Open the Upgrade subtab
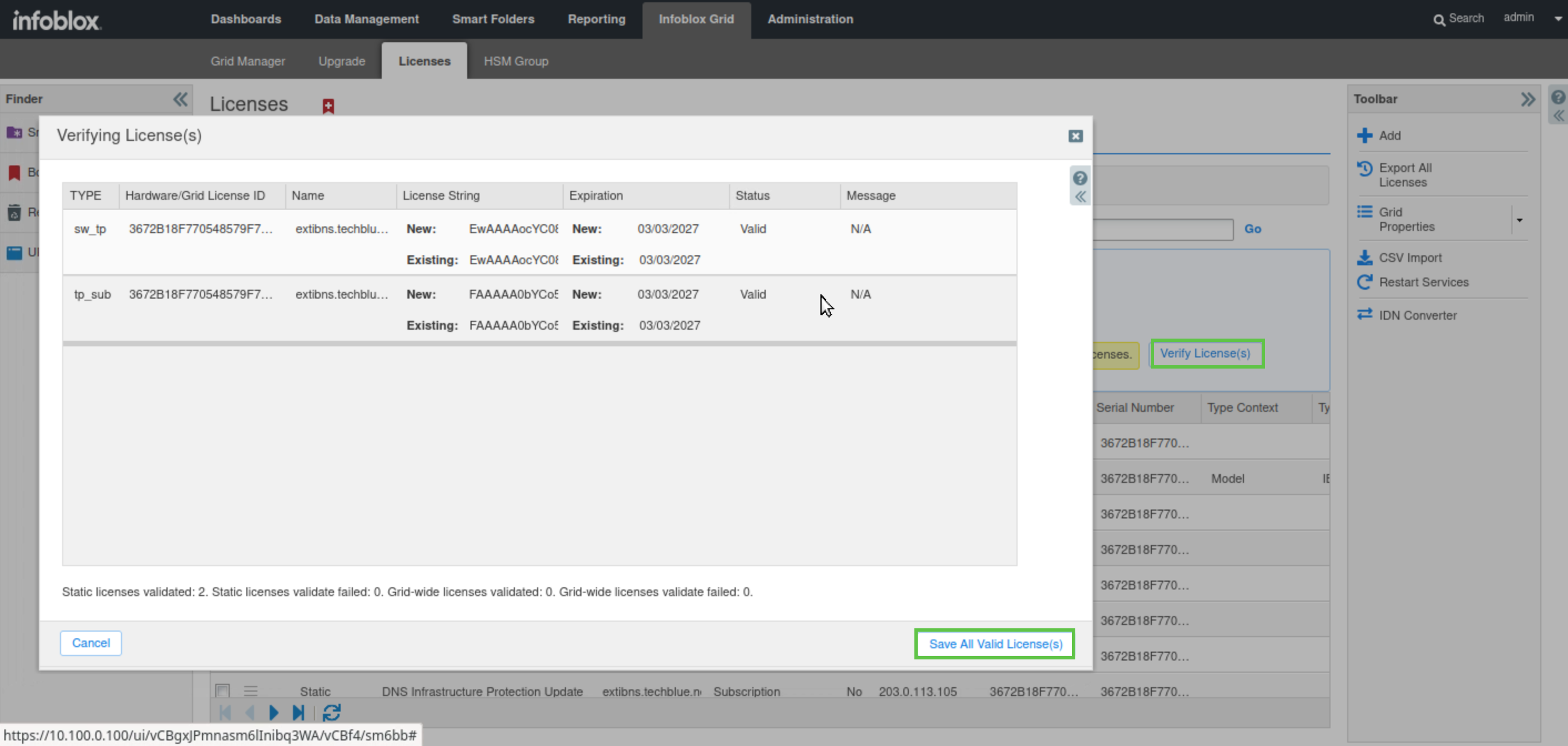The width and height of the screenshot is (1568, 746). 341,61
